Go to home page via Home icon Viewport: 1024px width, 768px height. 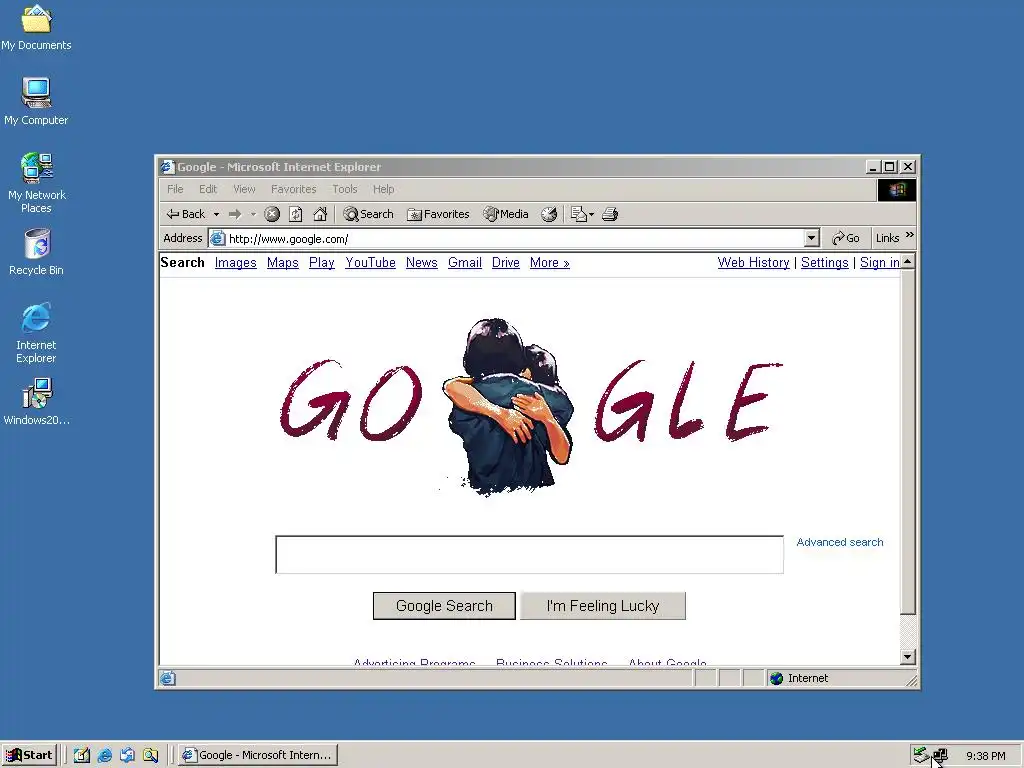(x=320, y=214)
